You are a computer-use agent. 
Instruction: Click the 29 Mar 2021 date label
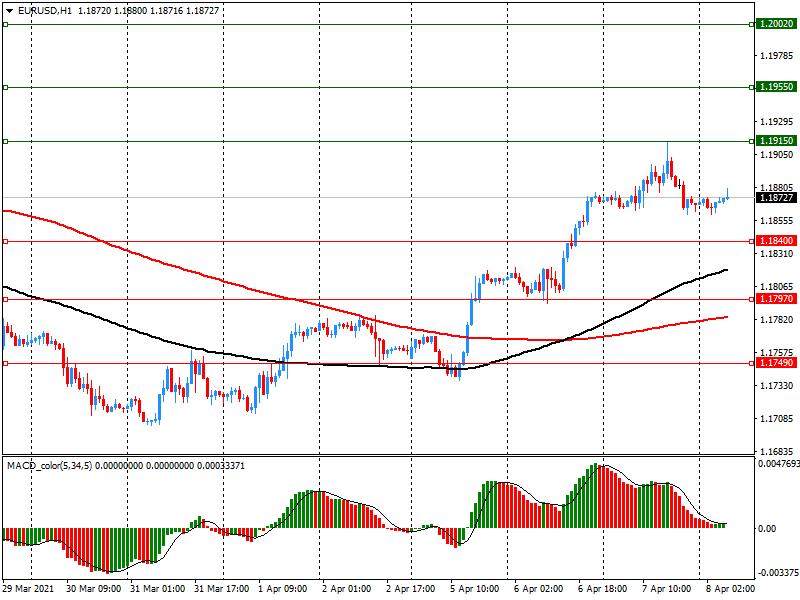[28, 589]
